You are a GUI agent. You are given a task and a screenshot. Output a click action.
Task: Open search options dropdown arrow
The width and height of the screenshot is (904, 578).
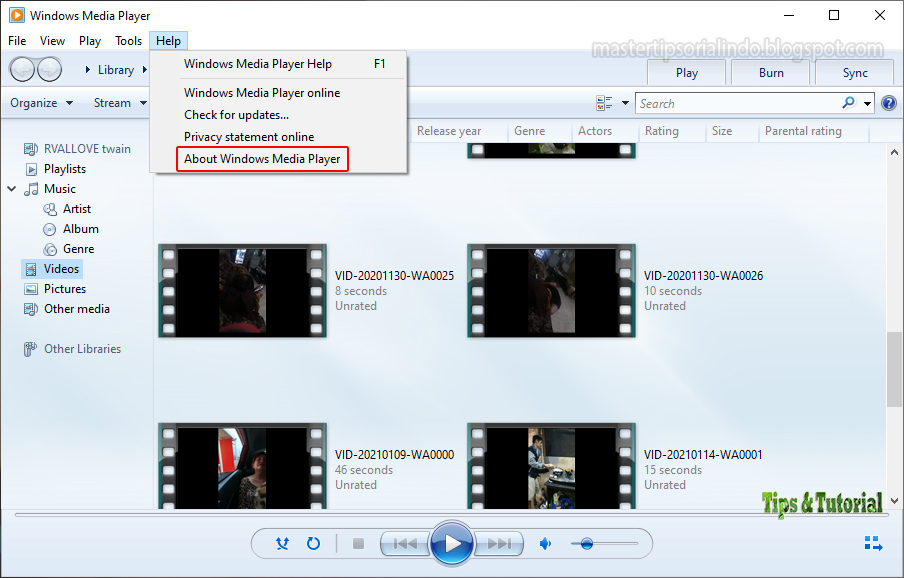point(867,104)
